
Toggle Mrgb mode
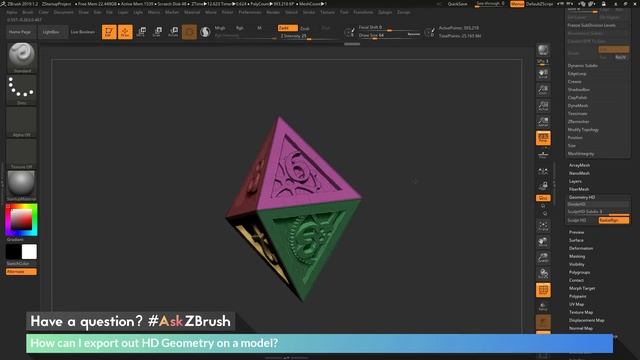click(220, 28)
